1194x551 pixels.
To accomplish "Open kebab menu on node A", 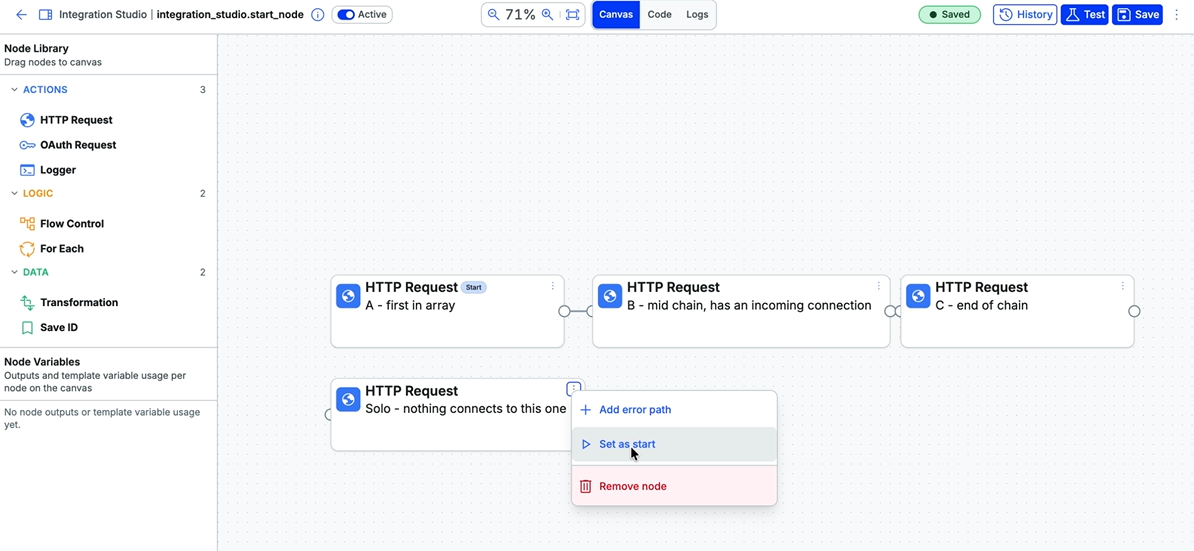I will coord(554,286).
